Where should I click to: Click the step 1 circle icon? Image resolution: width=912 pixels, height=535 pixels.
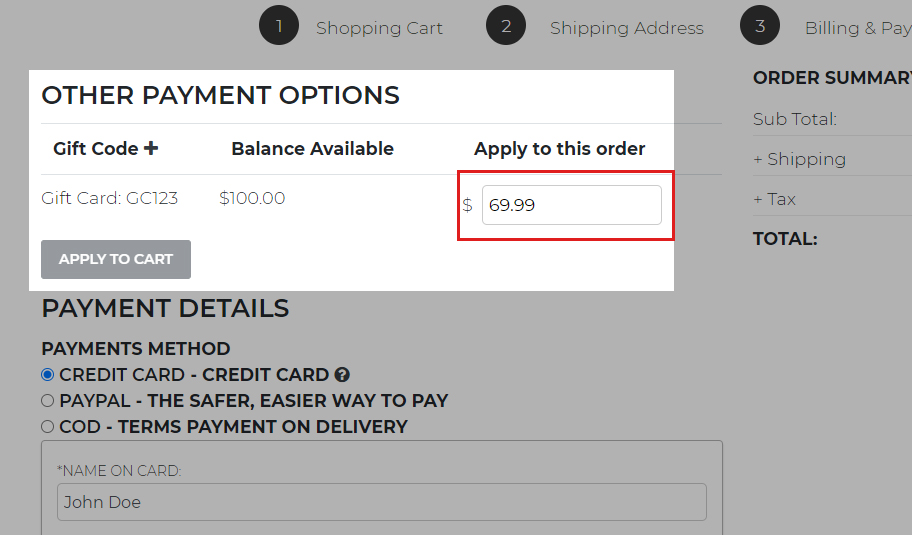[x=279, y=27]
